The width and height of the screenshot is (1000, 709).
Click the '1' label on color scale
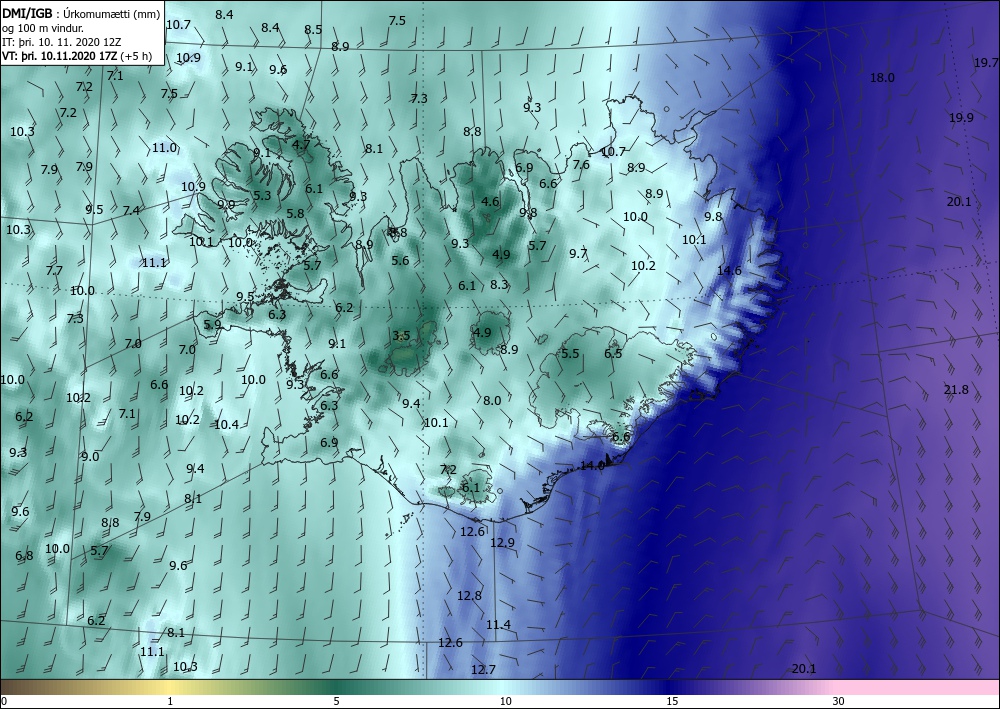pos(170,702)
